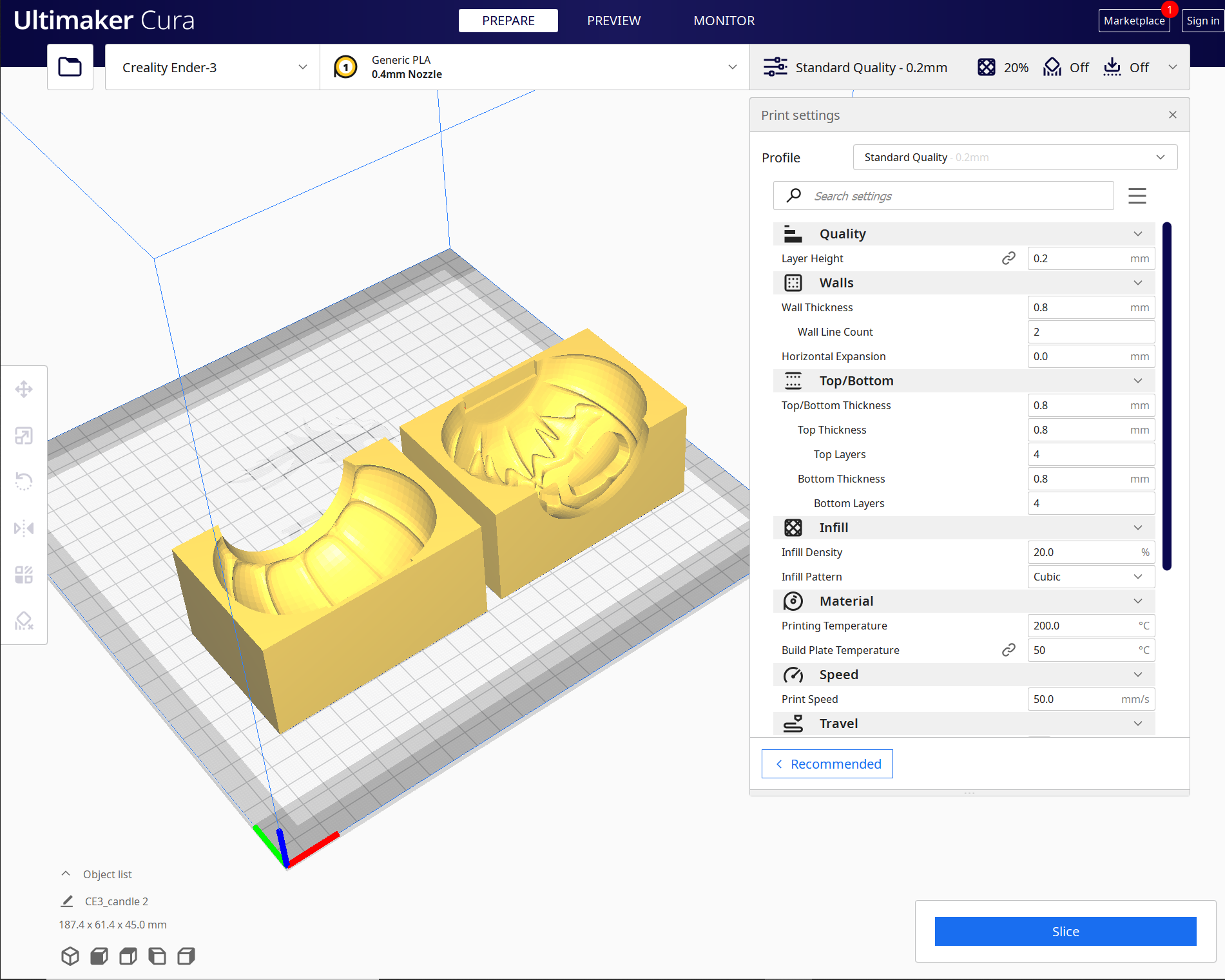
Task: Switch to left side view icon
Action: [157, 956]
